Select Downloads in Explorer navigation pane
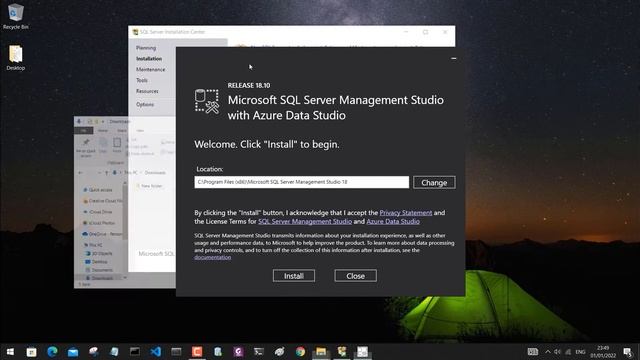640x360 pixels. pyautogui.click(x=99, y=278)
